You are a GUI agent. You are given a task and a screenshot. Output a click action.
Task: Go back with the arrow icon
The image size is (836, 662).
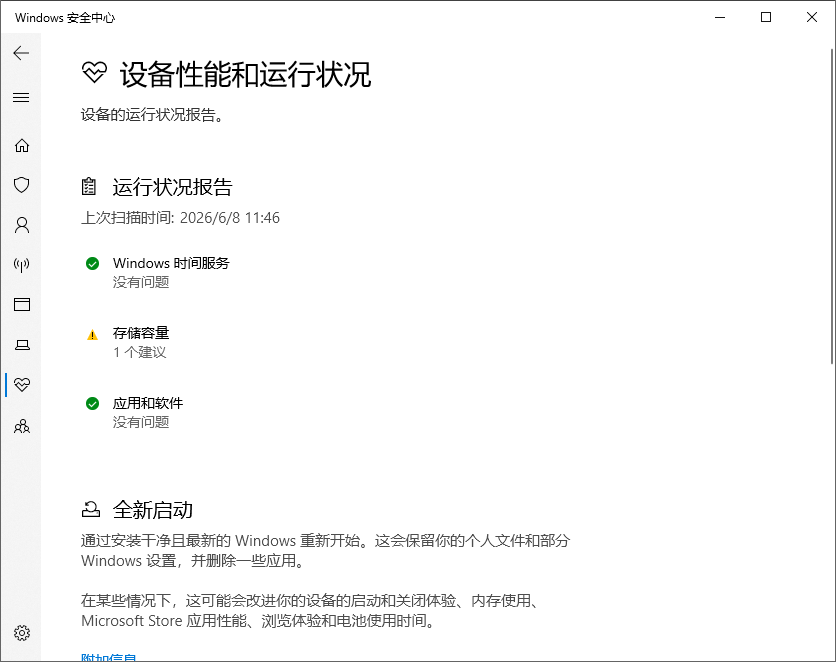21,53
